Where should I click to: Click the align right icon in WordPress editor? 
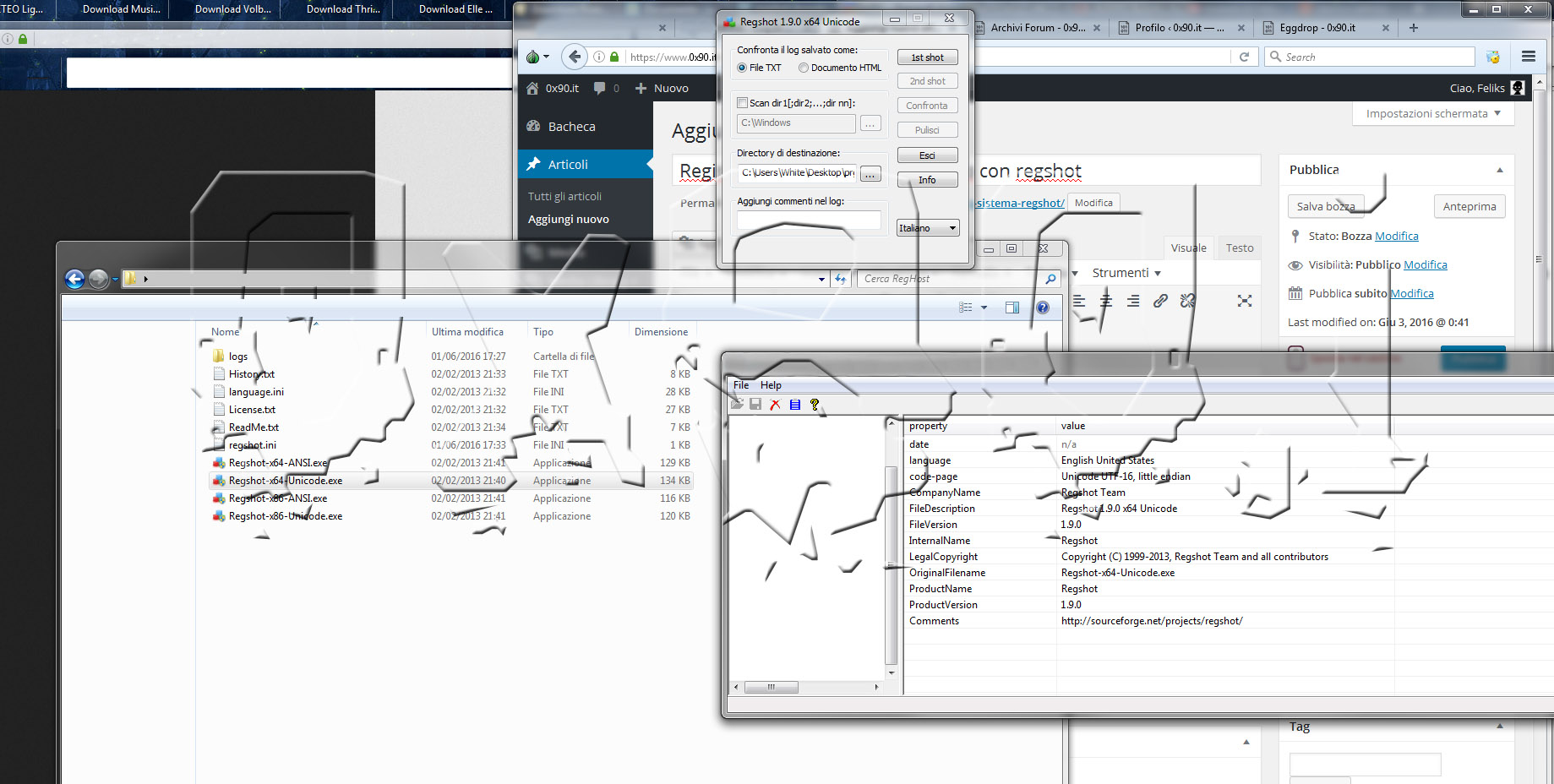(x=1133, y=301)
